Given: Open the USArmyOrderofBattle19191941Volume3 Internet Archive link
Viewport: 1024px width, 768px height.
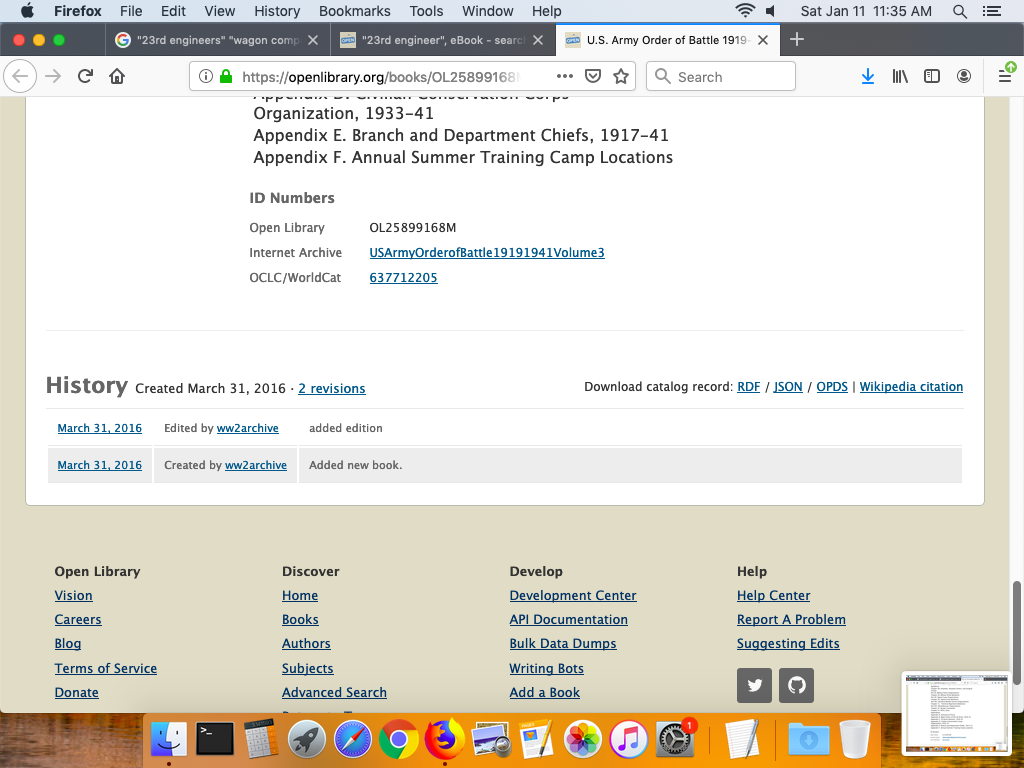Looking at the screenshot, I should 487,253.
